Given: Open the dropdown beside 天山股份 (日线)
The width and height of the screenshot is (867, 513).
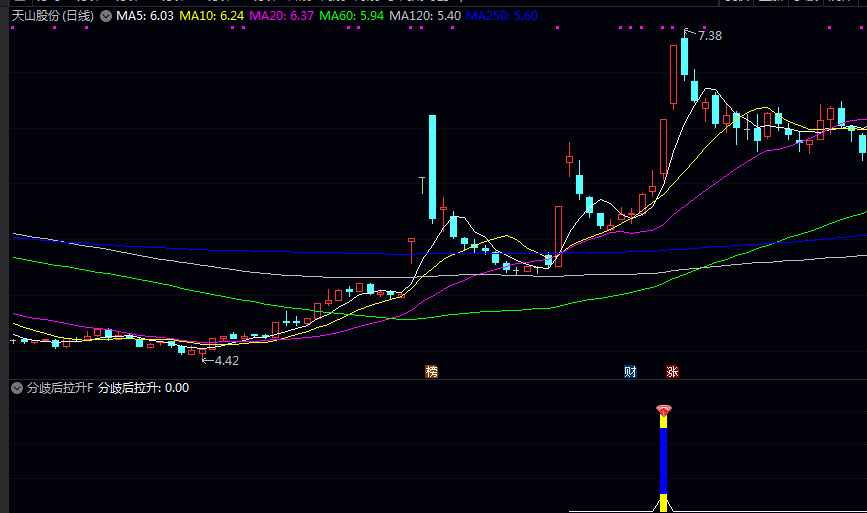Looking at the screenshot, I should (106, 16).
